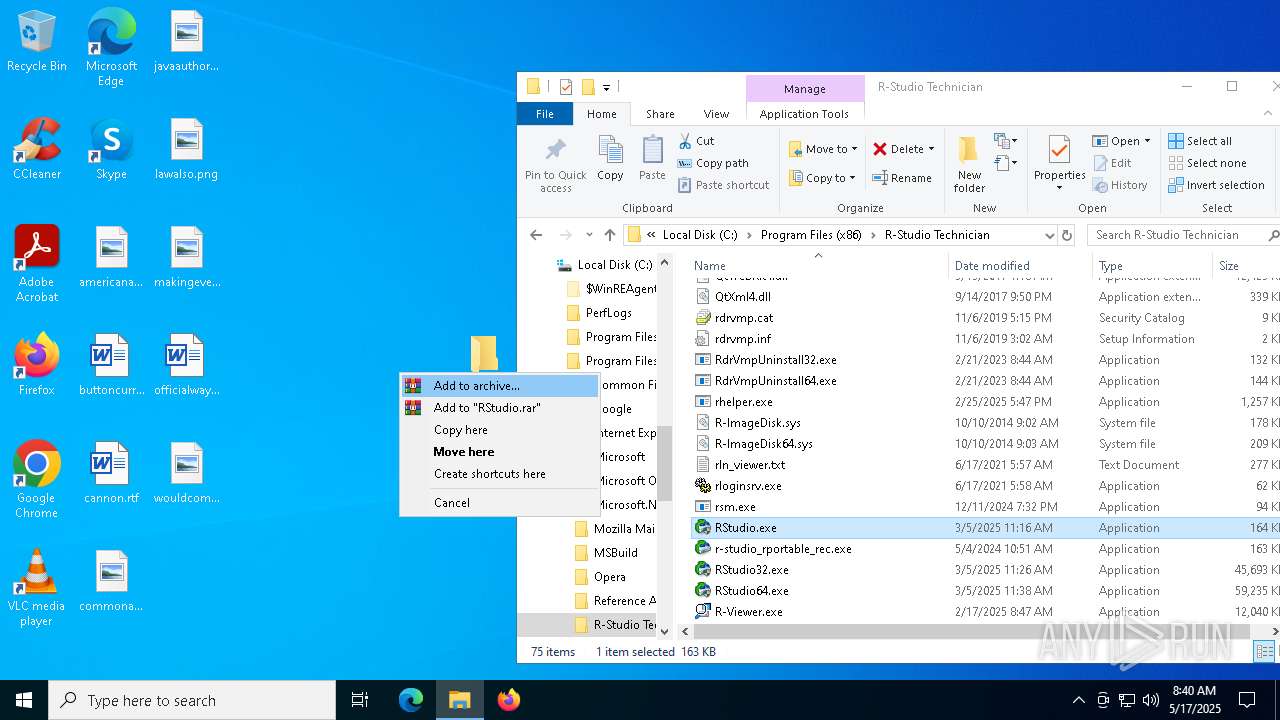Select Opera folder in navigation tree
The image size is (1280, 720).
610,577
